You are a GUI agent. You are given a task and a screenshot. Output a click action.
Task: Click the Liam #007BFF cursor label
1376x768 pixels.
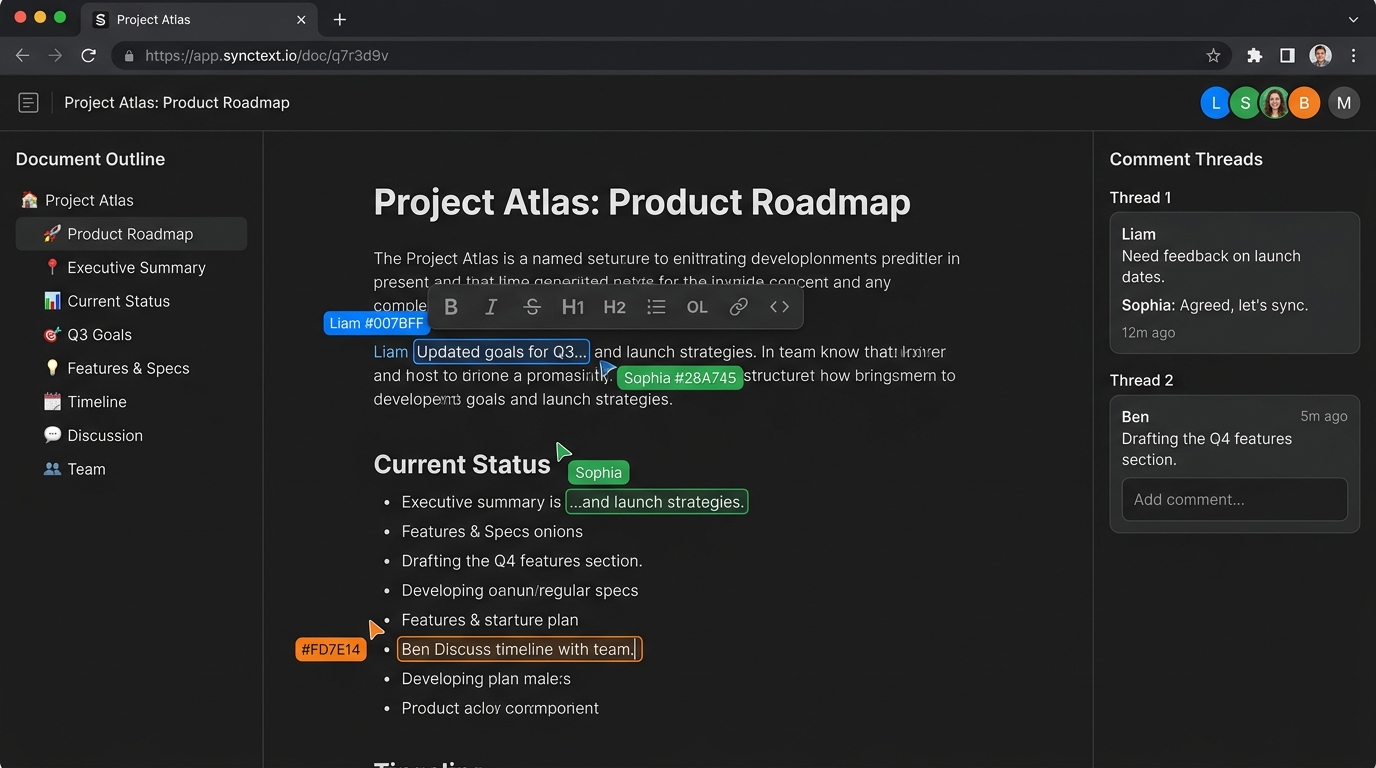pos(377,323)
